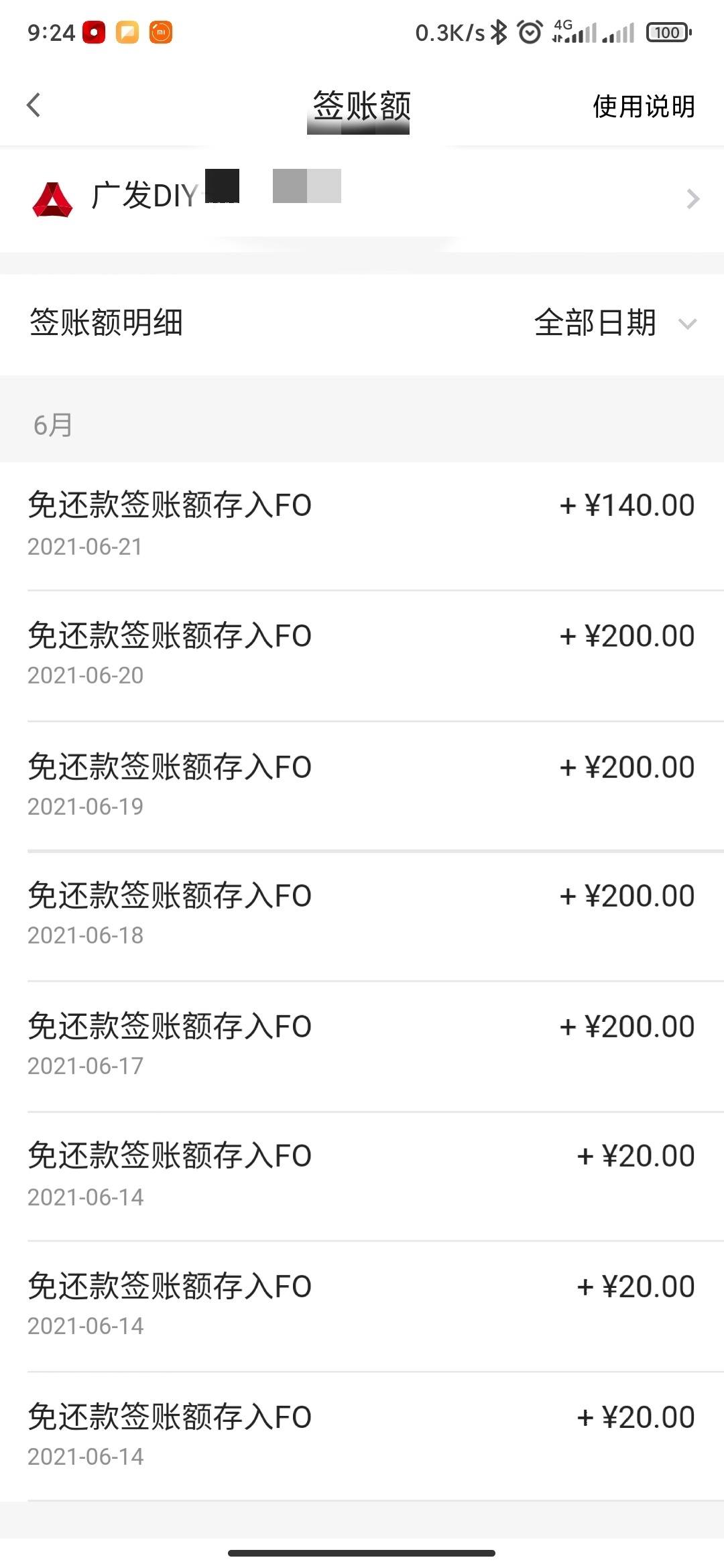Expand the 全部日期 date filter
Image resolution: width=724 pixels, height=1568 pixels.
tap(615, 323)
